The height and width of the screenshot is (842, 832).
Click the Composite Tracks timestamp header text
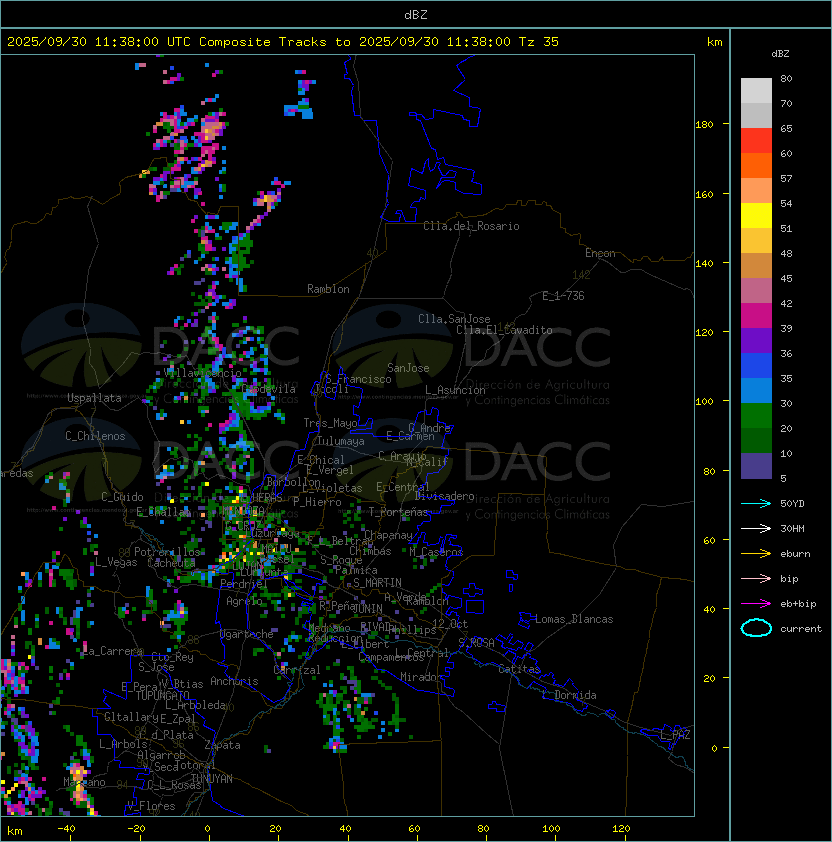(283, 42)
